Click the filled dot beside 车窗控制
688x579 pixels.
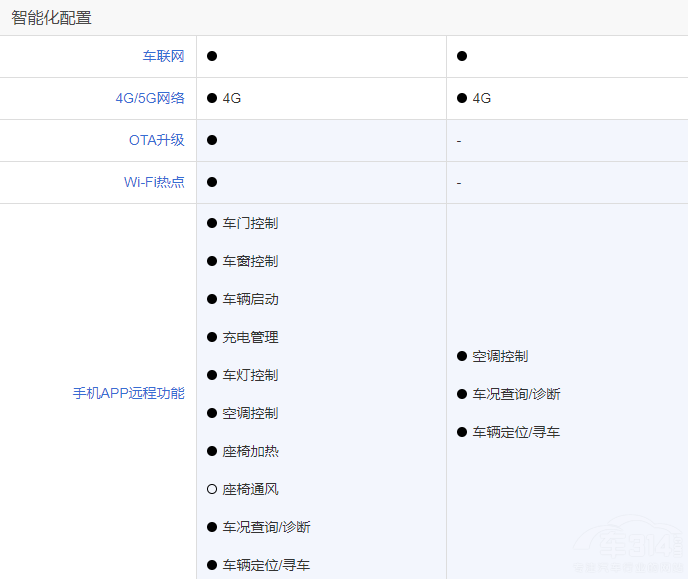pyautogui.click(x=212, y=261)
